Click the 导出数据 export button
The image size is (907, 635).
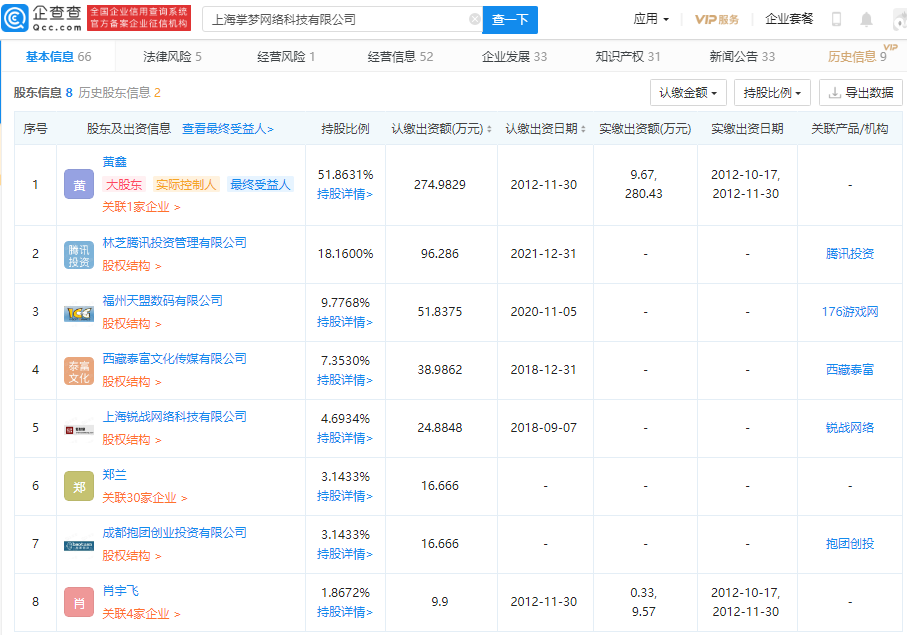click(861, 93)
